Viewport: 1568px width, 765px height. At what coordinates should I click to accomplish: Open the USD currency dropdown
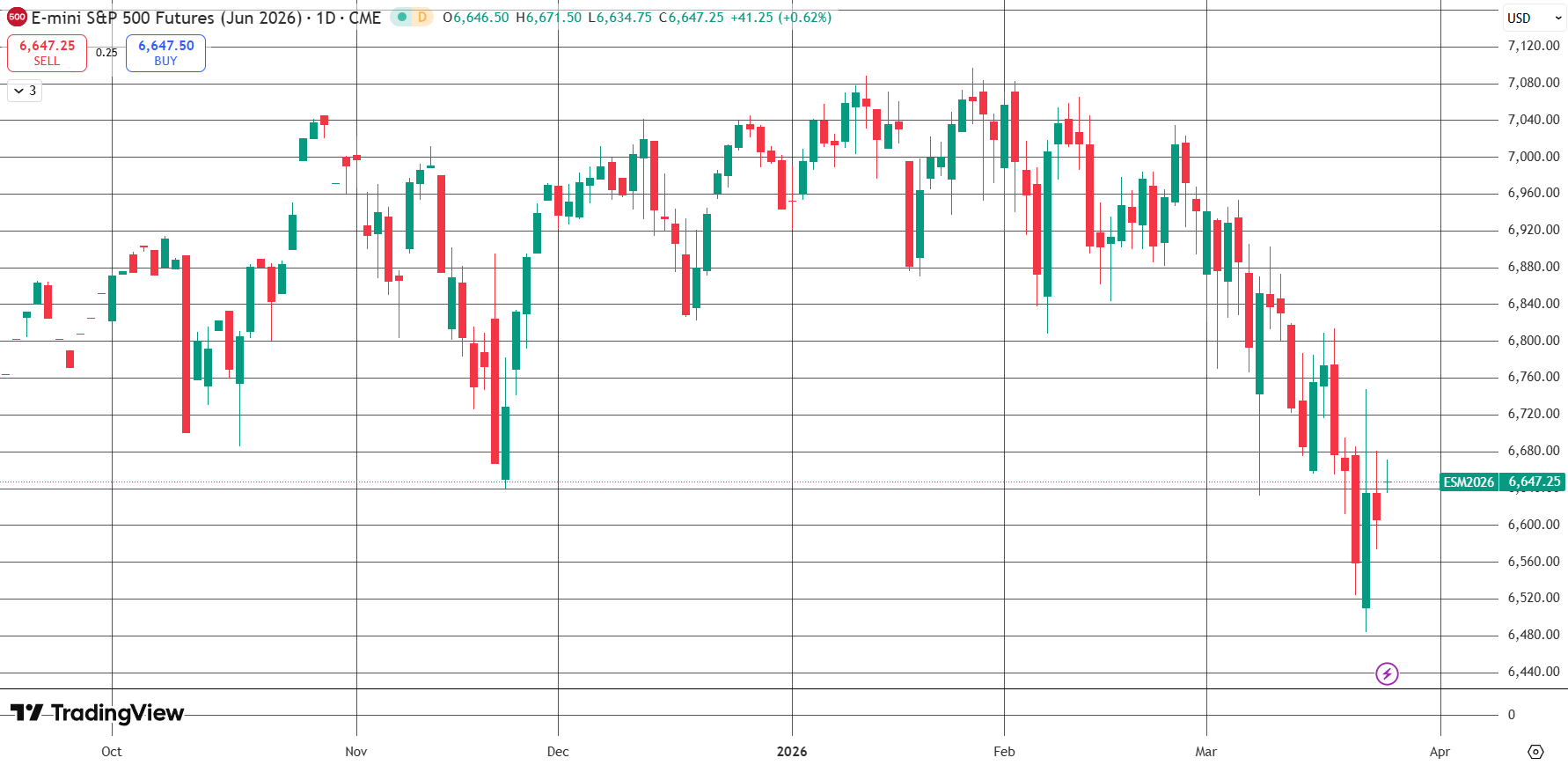[1535, 18]
